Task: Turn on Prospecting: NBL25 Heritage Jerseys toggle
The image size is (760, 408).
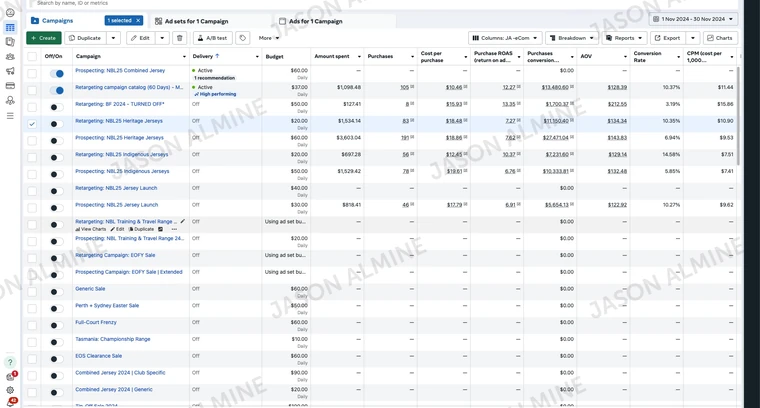Action: point(57,141)
